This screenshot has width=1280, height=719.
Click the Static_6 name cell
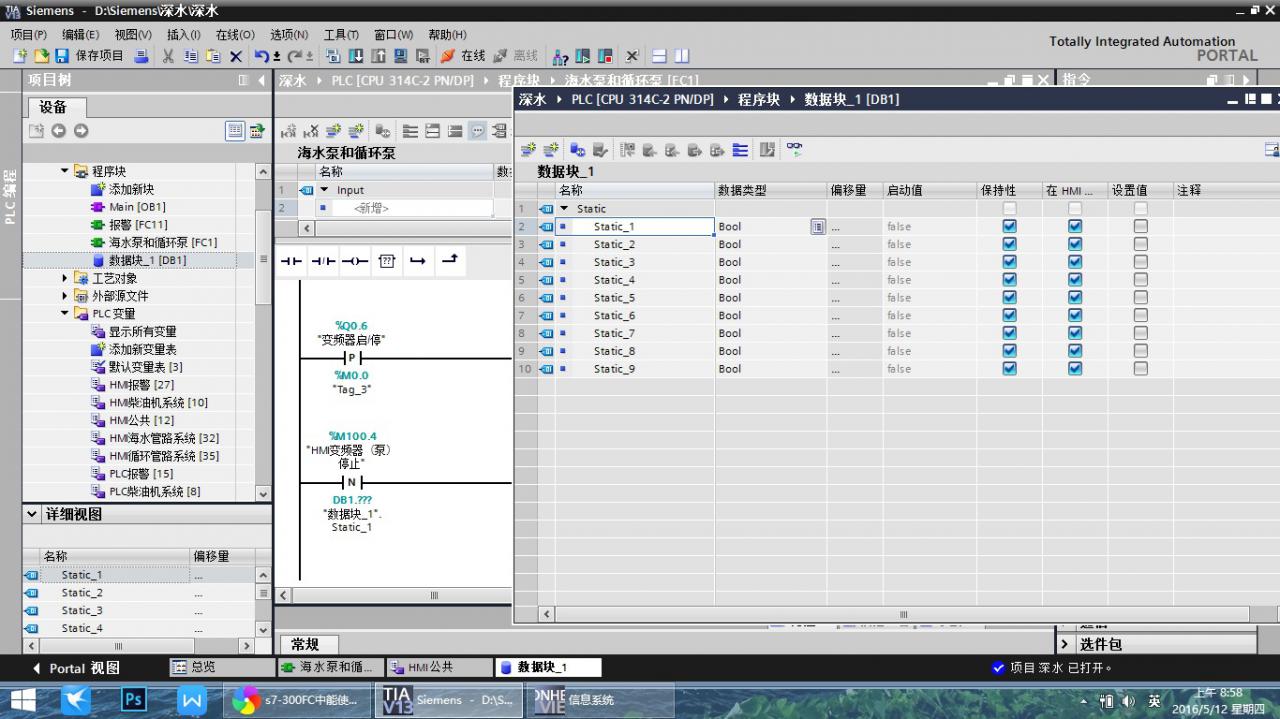click(x=635, y=316)
